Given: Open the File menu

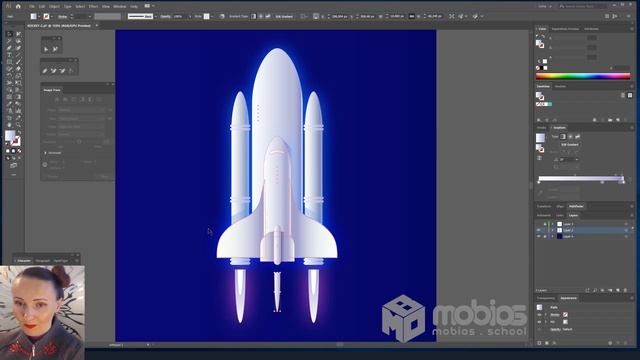Looking at the screenshot, I should click(31, 7).
